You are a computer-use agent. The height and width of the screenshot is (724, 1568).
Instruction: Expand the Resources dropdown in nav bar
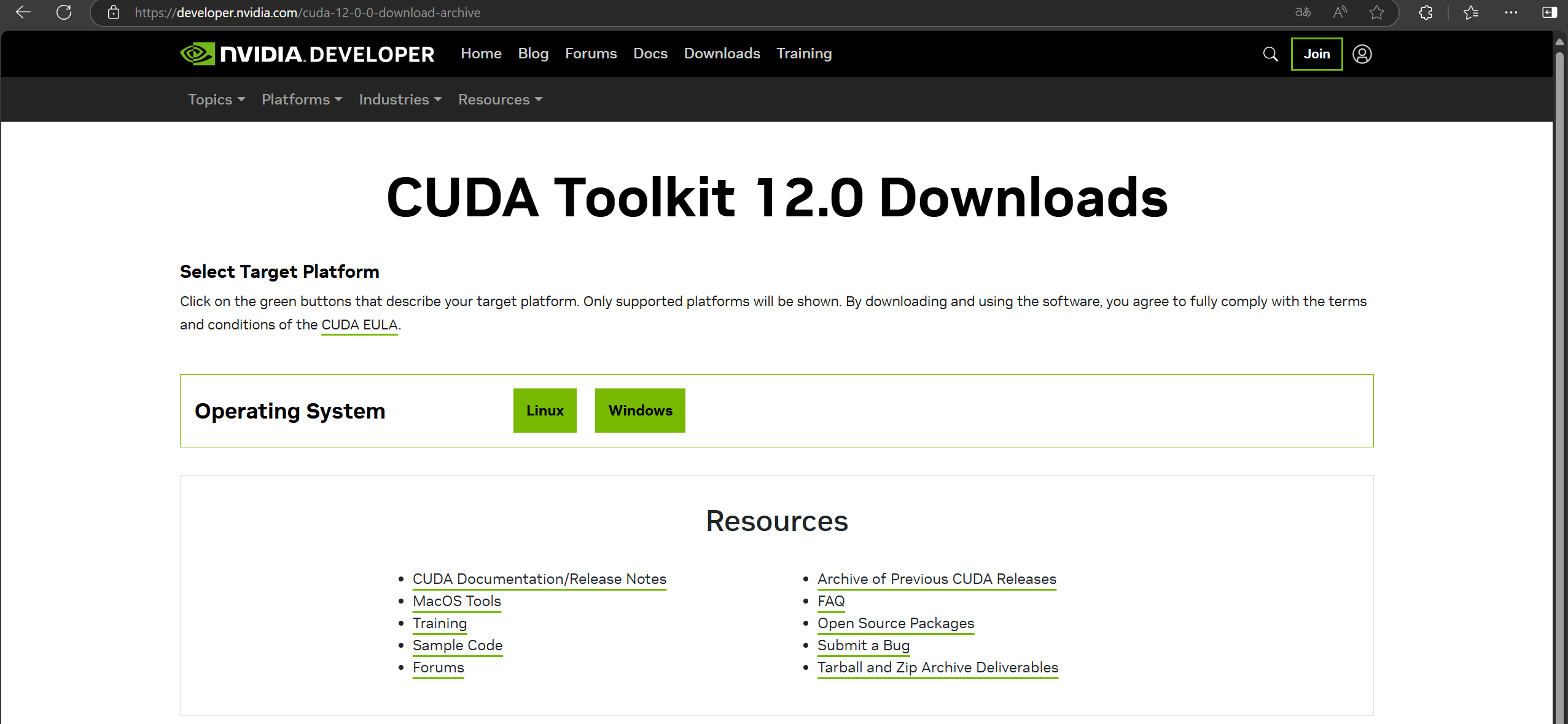click(x=500, y=100)
